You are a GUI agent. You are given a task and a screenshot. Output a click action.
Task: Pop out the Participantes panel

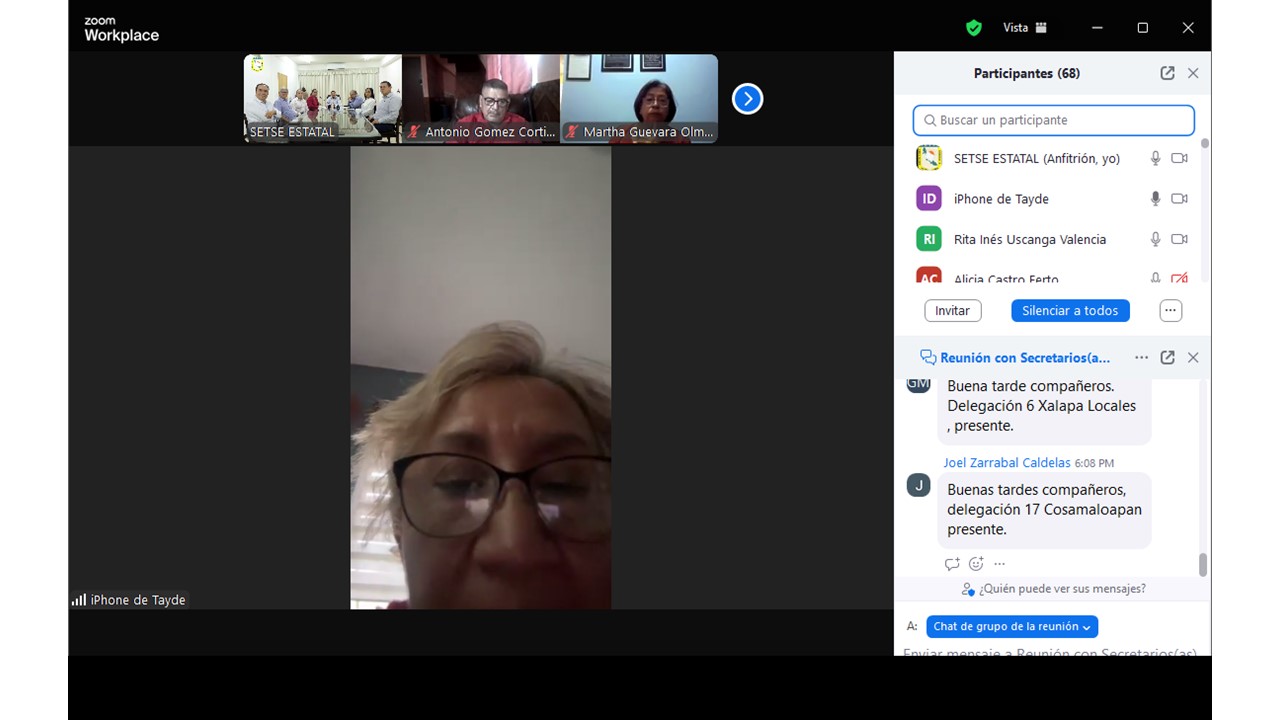pyautogui.click(x=1167, y=73)
